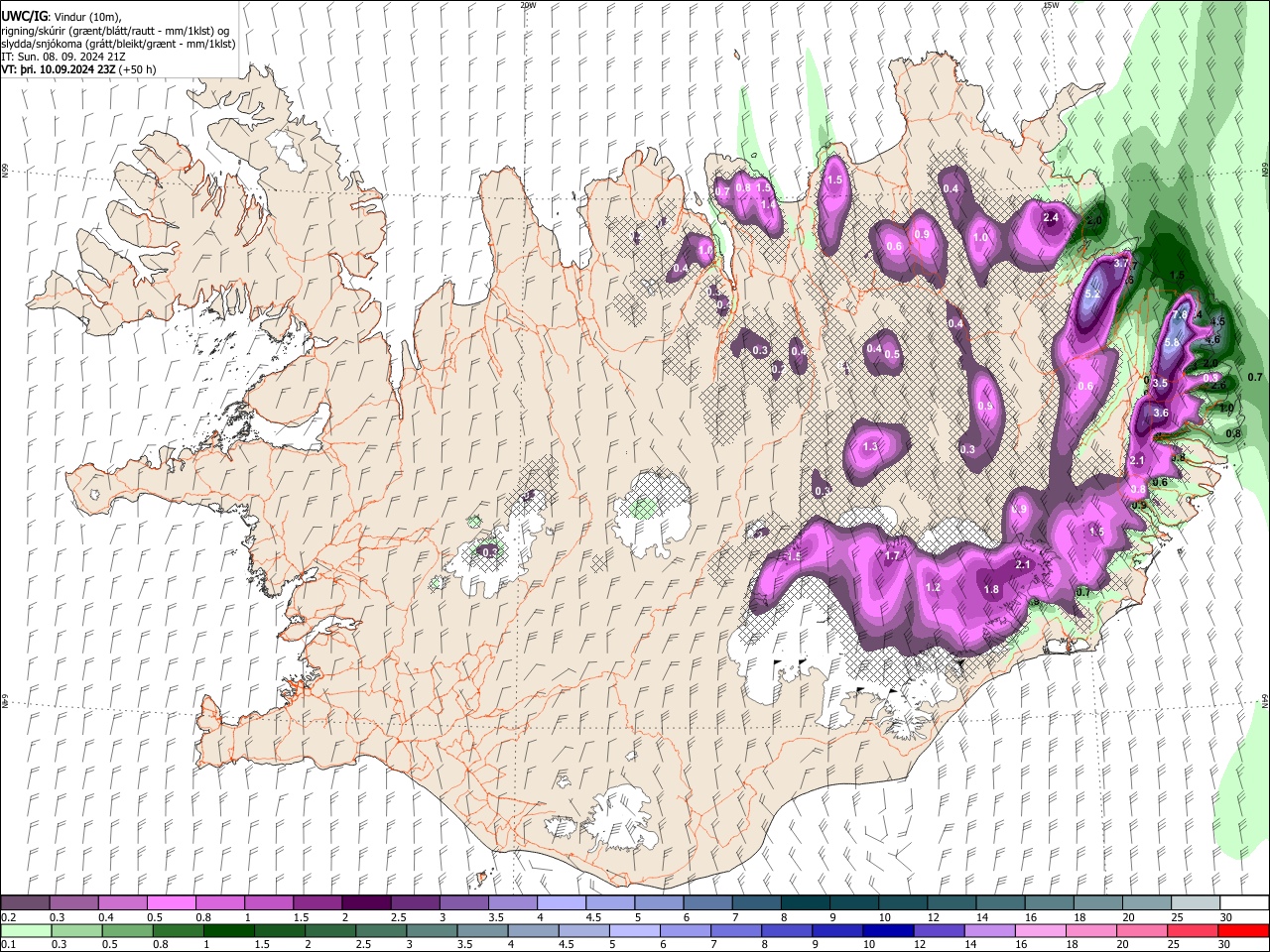The width and height of the screenshot is (1270, 952).
Task: Choose the lavender 14 rain swatch
Action: tap(988, 930)
